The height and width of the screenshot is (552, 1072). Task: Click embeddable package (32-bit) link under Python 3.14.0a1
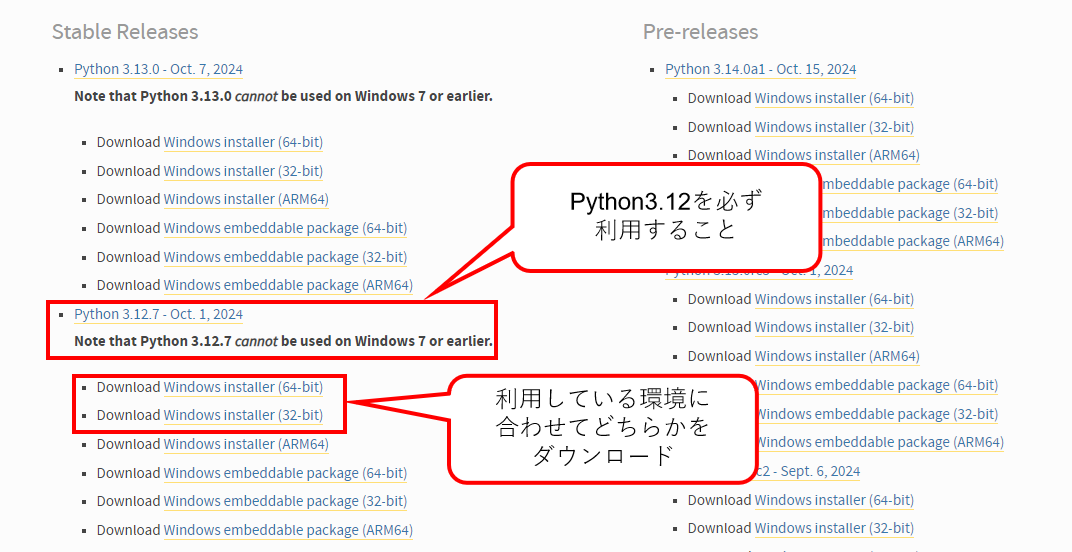click(x=909, y=213)
